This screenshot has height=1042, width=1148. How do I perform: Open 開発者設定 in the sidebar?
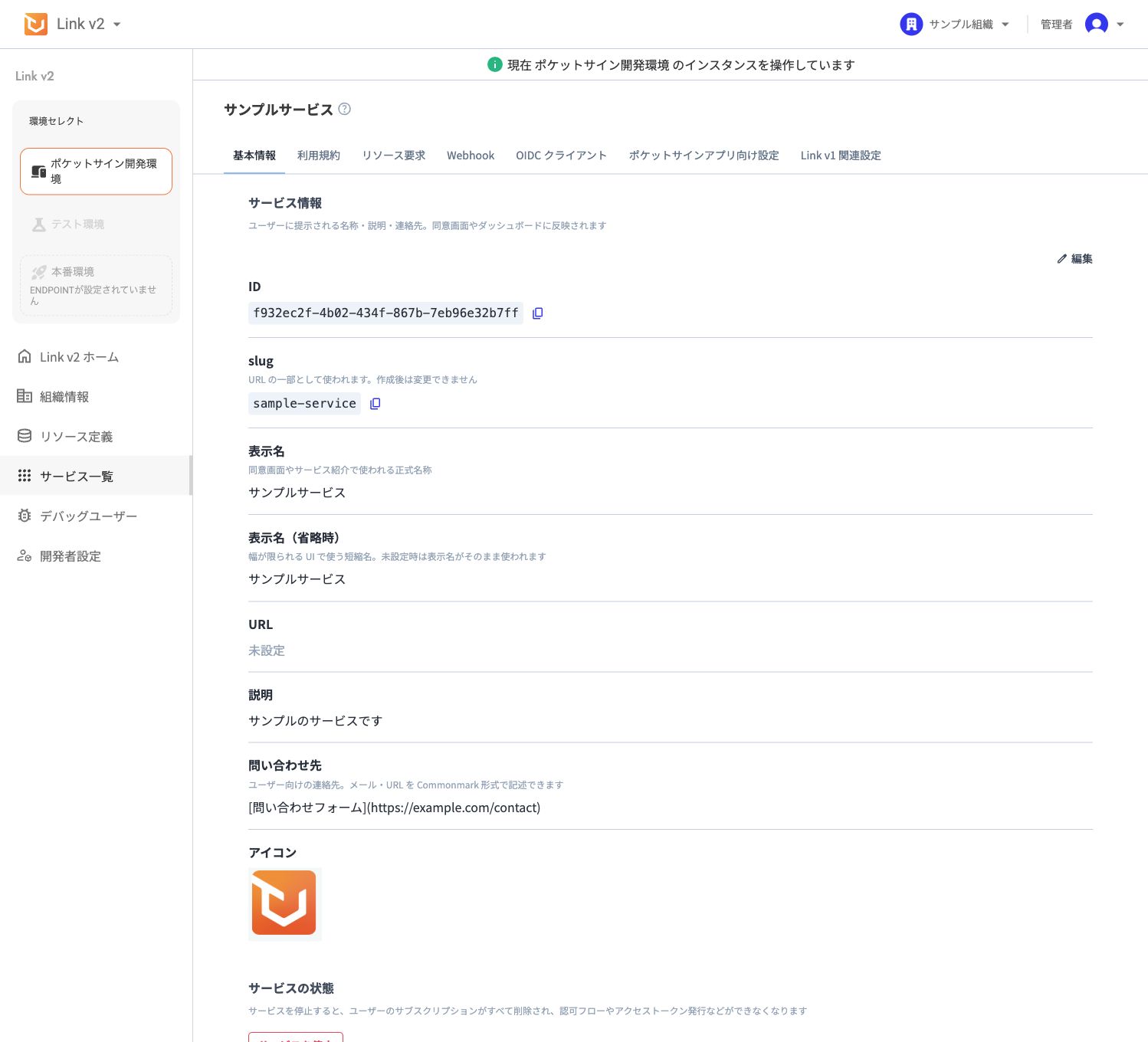tap(96, 556)
